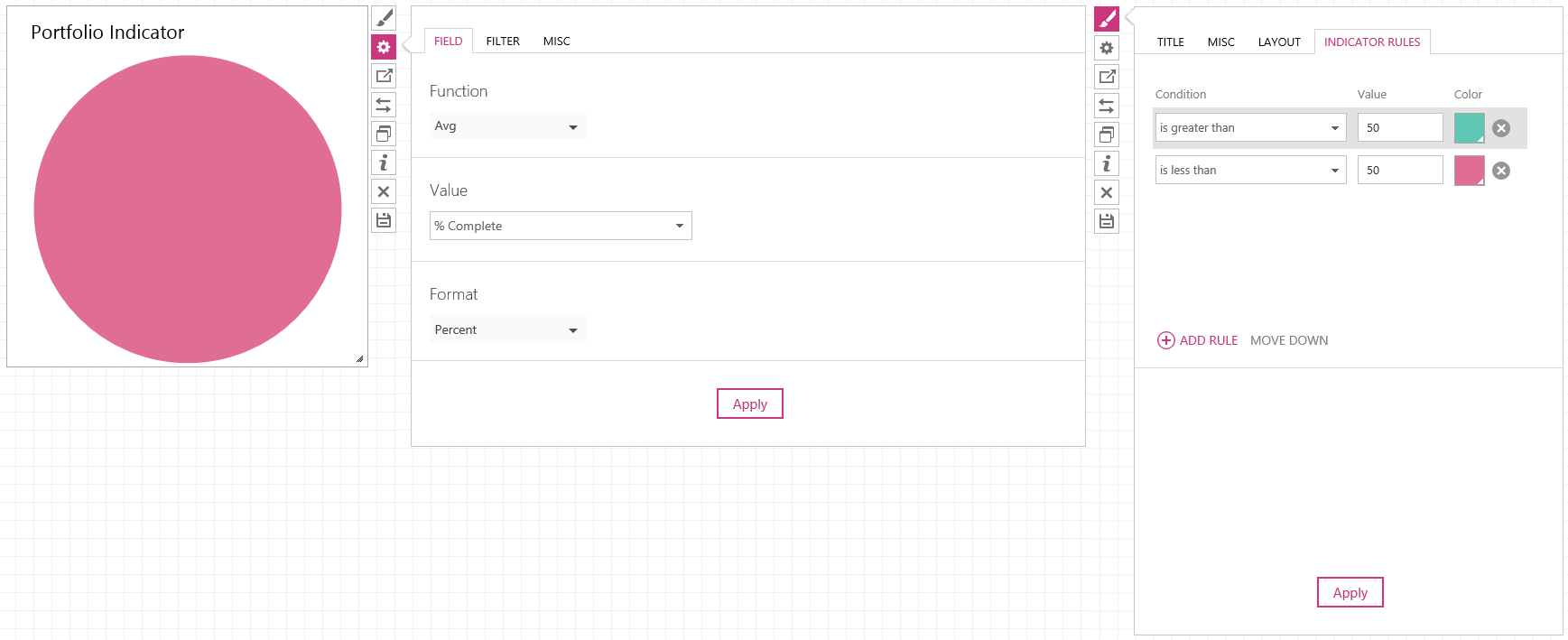Open the Value dropdown showing % Complete
Screen dimensions: 1568x640
click(561, 226)
